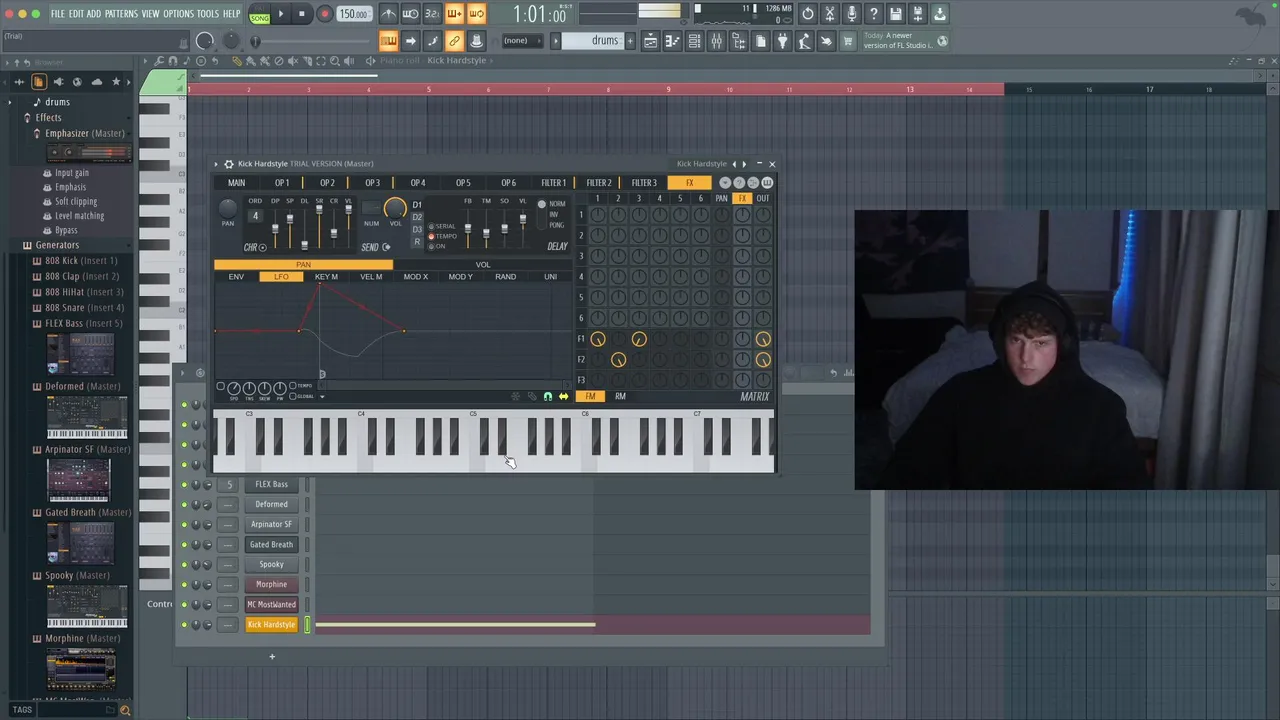Enable the SERIAL delay radio option
Viewport: 1280px width, 720px height.
coord(431,227)
